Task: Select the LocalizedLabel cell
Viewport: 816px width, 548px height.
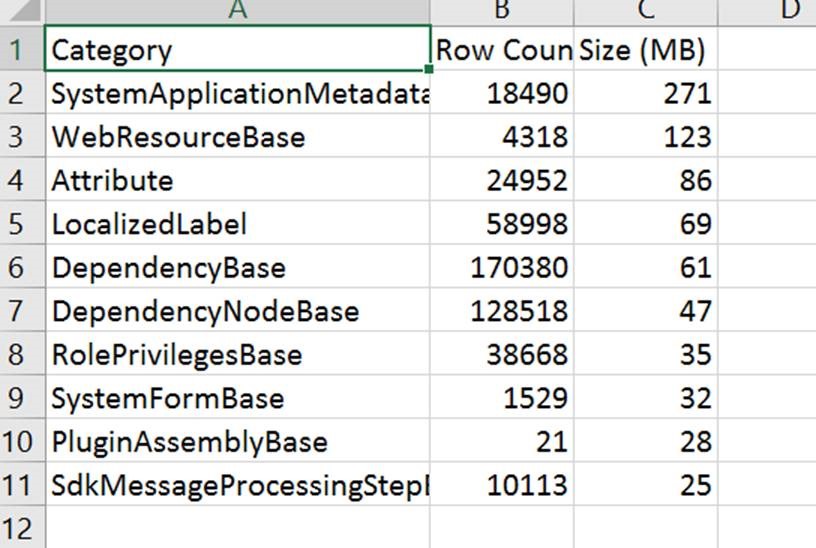Action: click(237, 224)
